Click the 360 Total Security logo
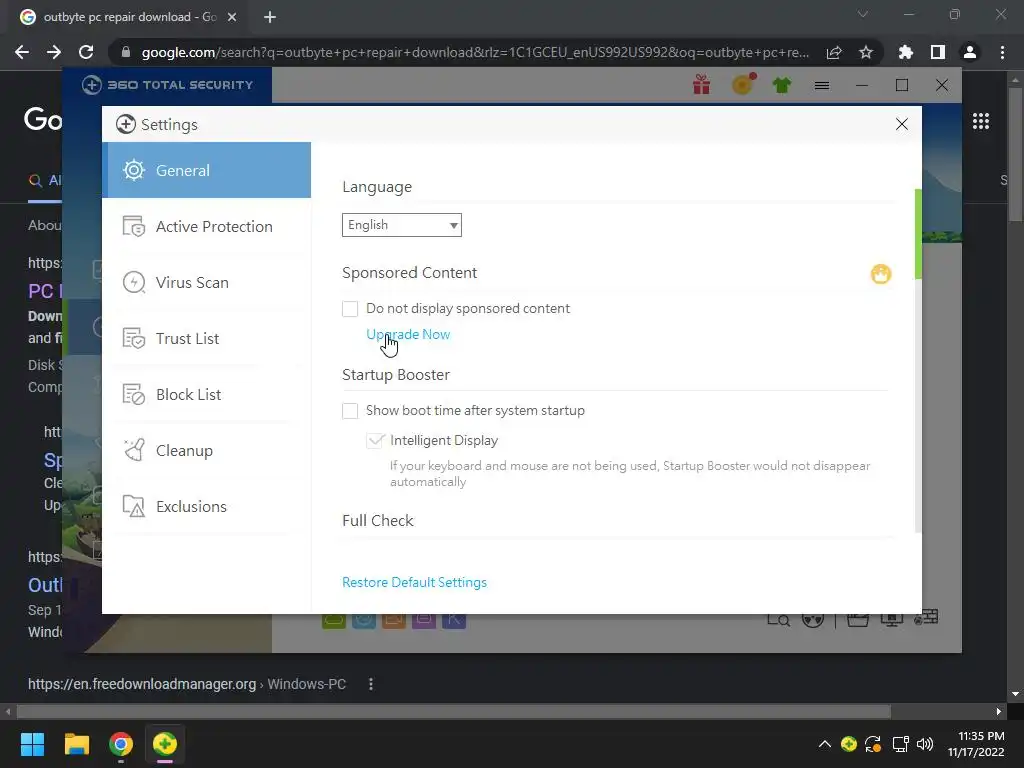This screenshot has height=768, width=1024. pos(167,85)
